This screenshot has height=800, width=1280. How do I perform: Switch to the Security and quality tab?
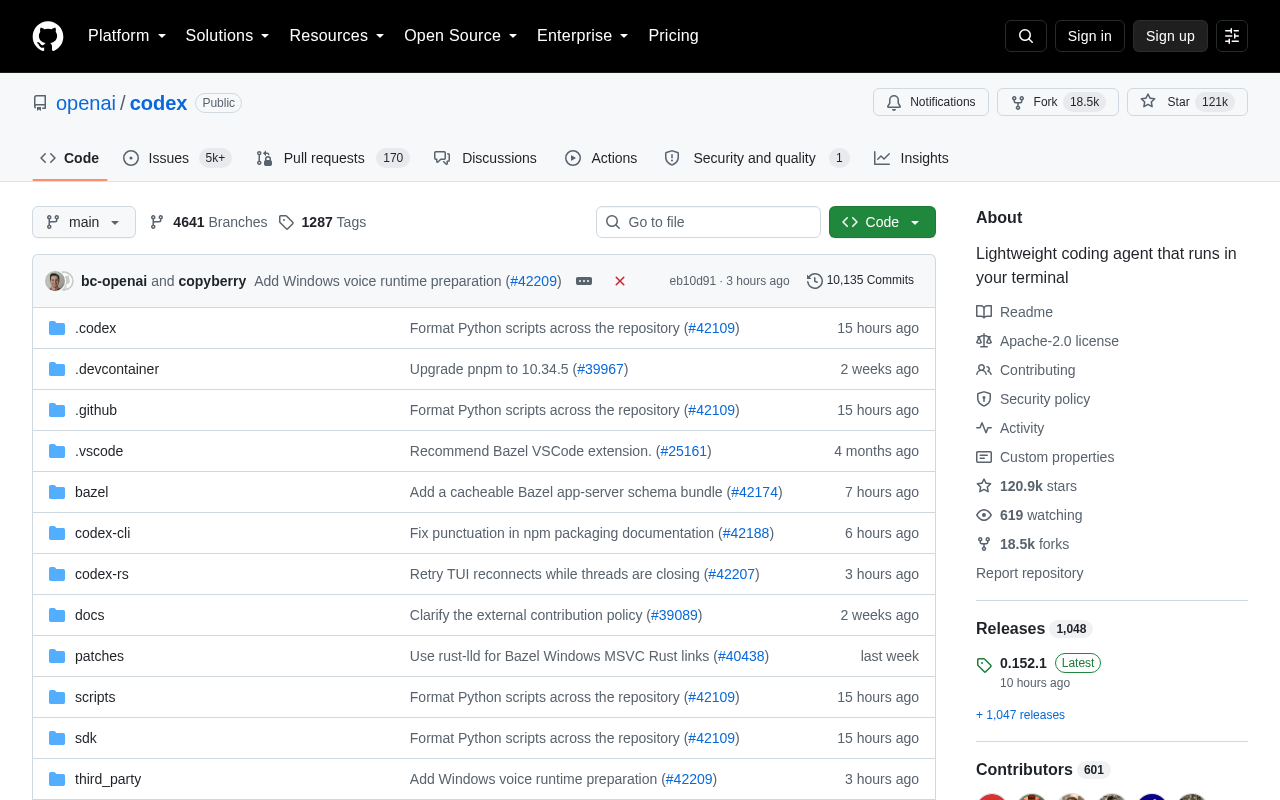coord(756,158)
